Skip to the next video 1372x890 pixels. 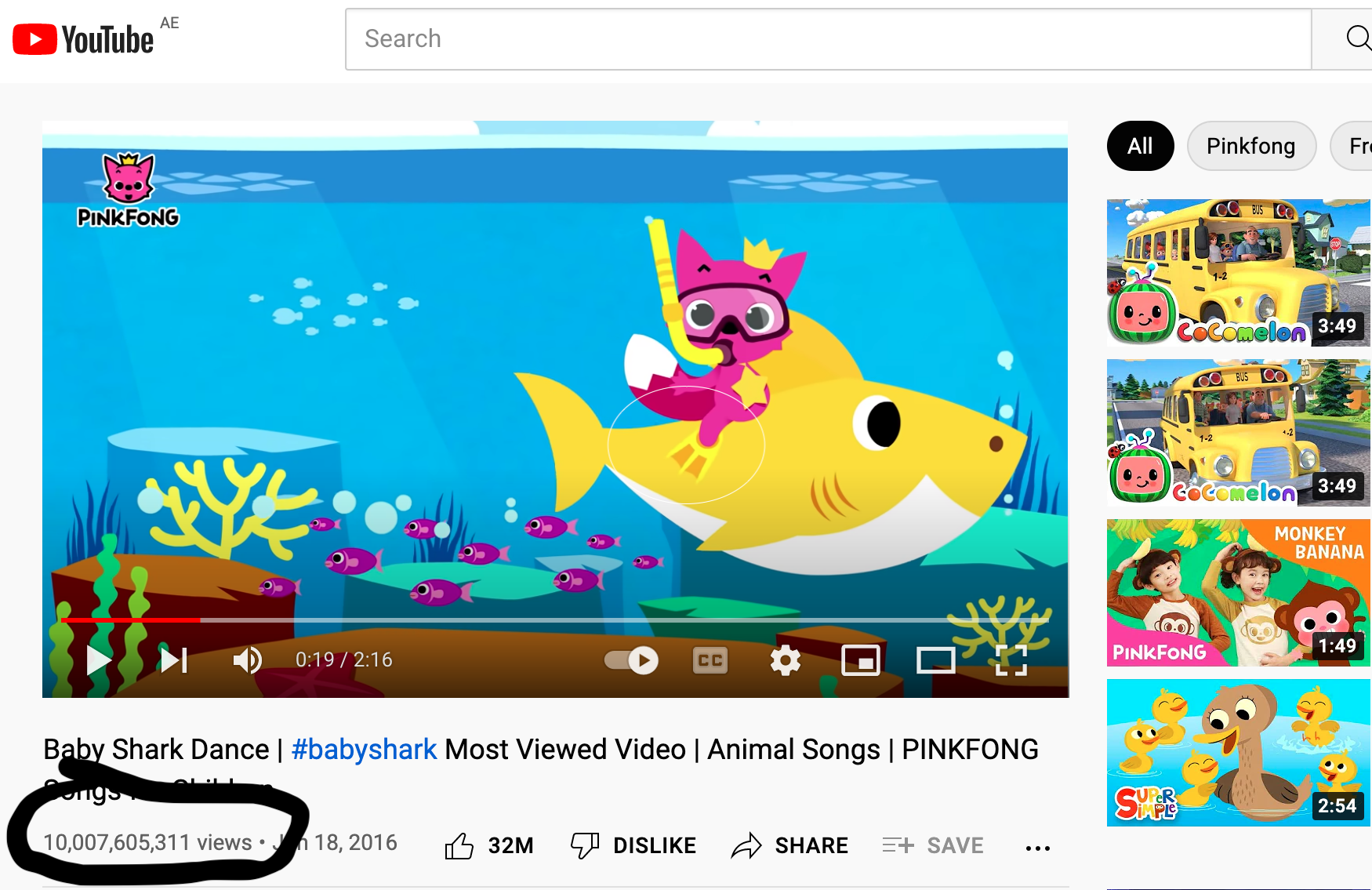[174, 660]
